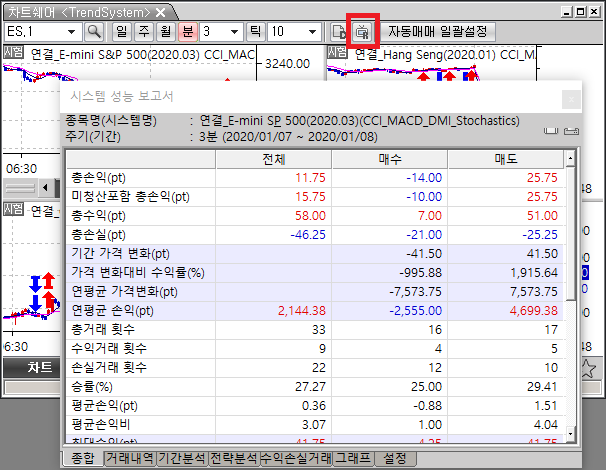
Task: Expand the tick count dropdown showing 10
Action: tap(312, 31)
